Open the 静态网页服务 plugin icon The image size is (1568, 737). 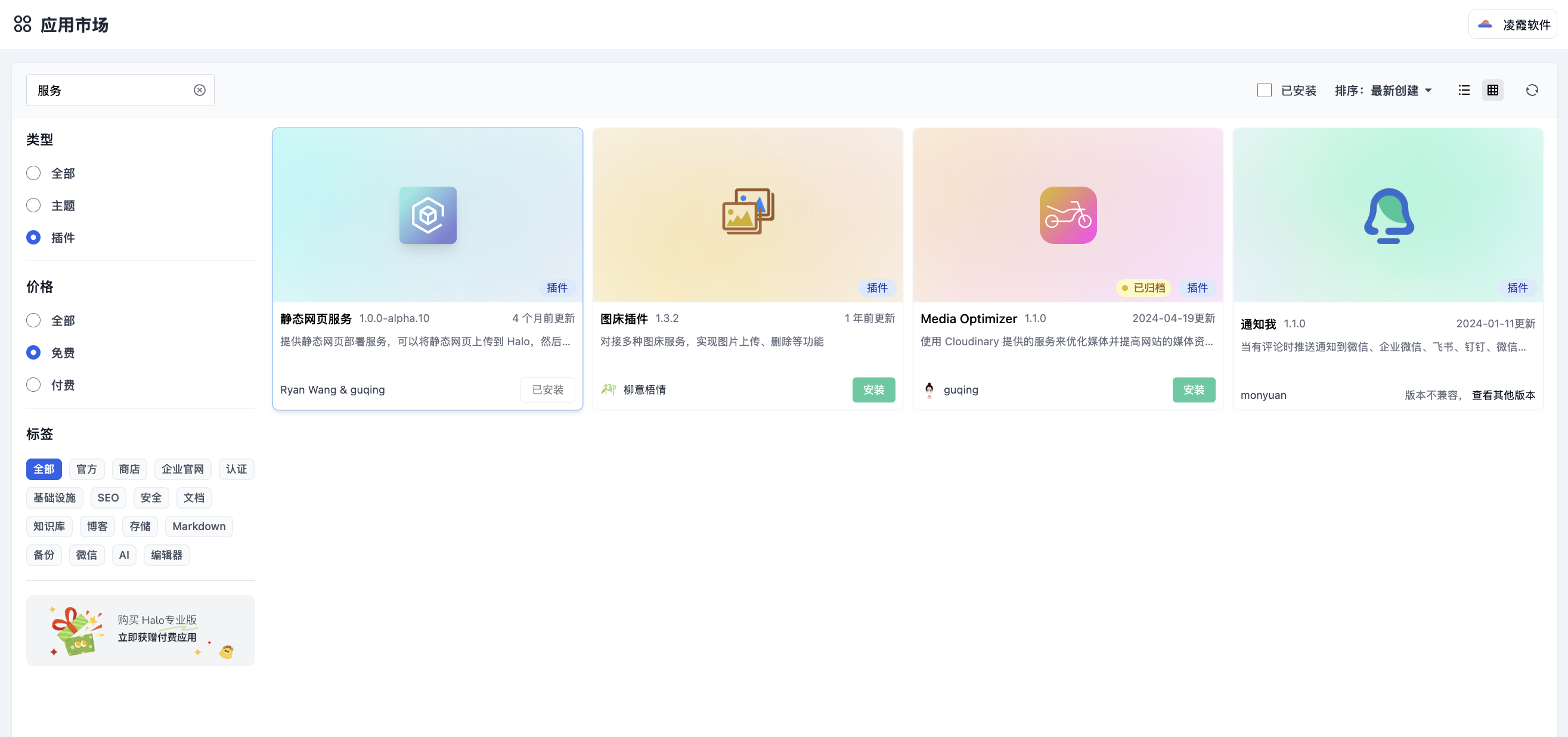[427, 215]
